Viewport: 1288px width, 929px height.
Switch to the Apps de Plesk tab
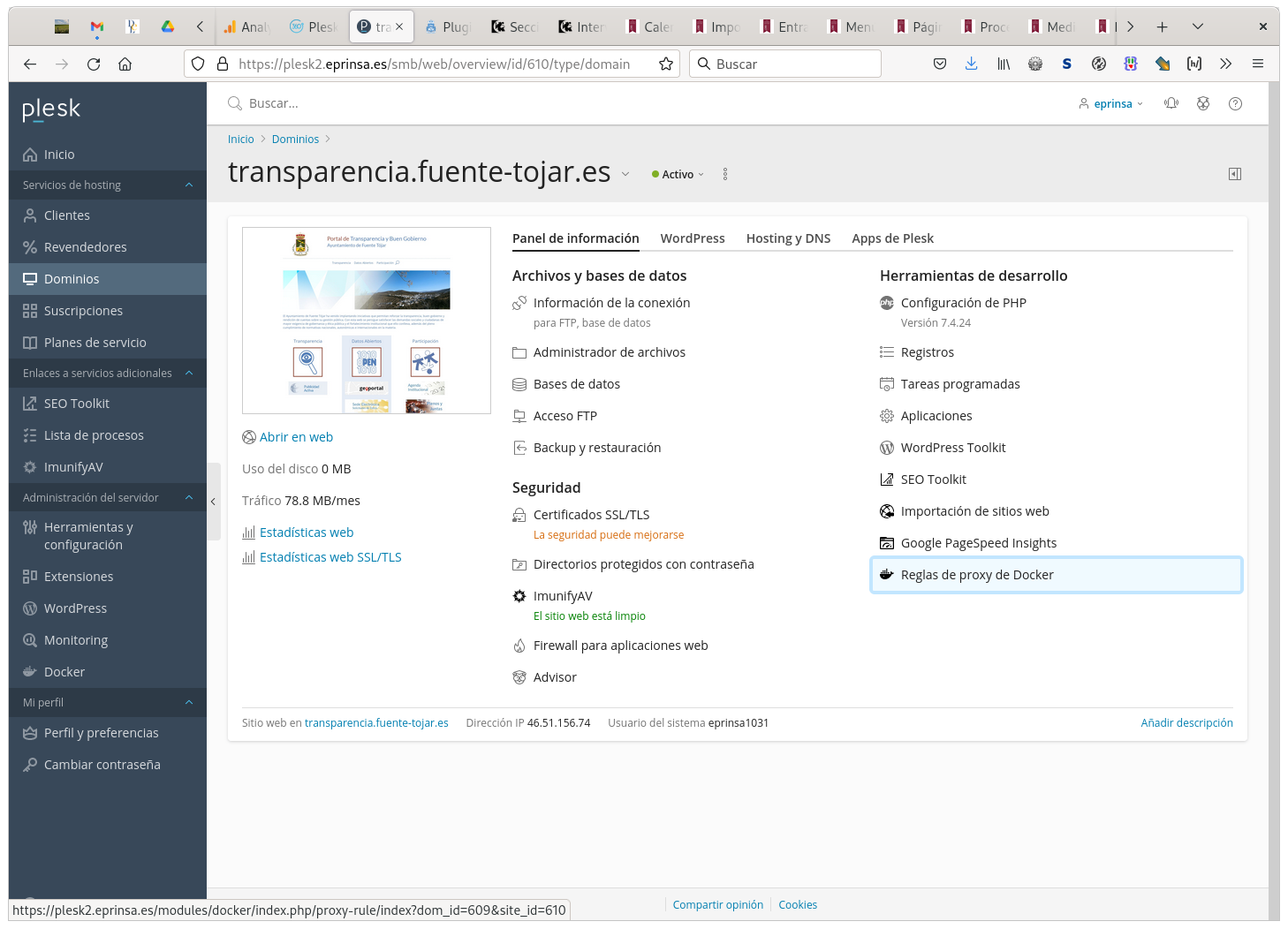click(x=892, y=238)
